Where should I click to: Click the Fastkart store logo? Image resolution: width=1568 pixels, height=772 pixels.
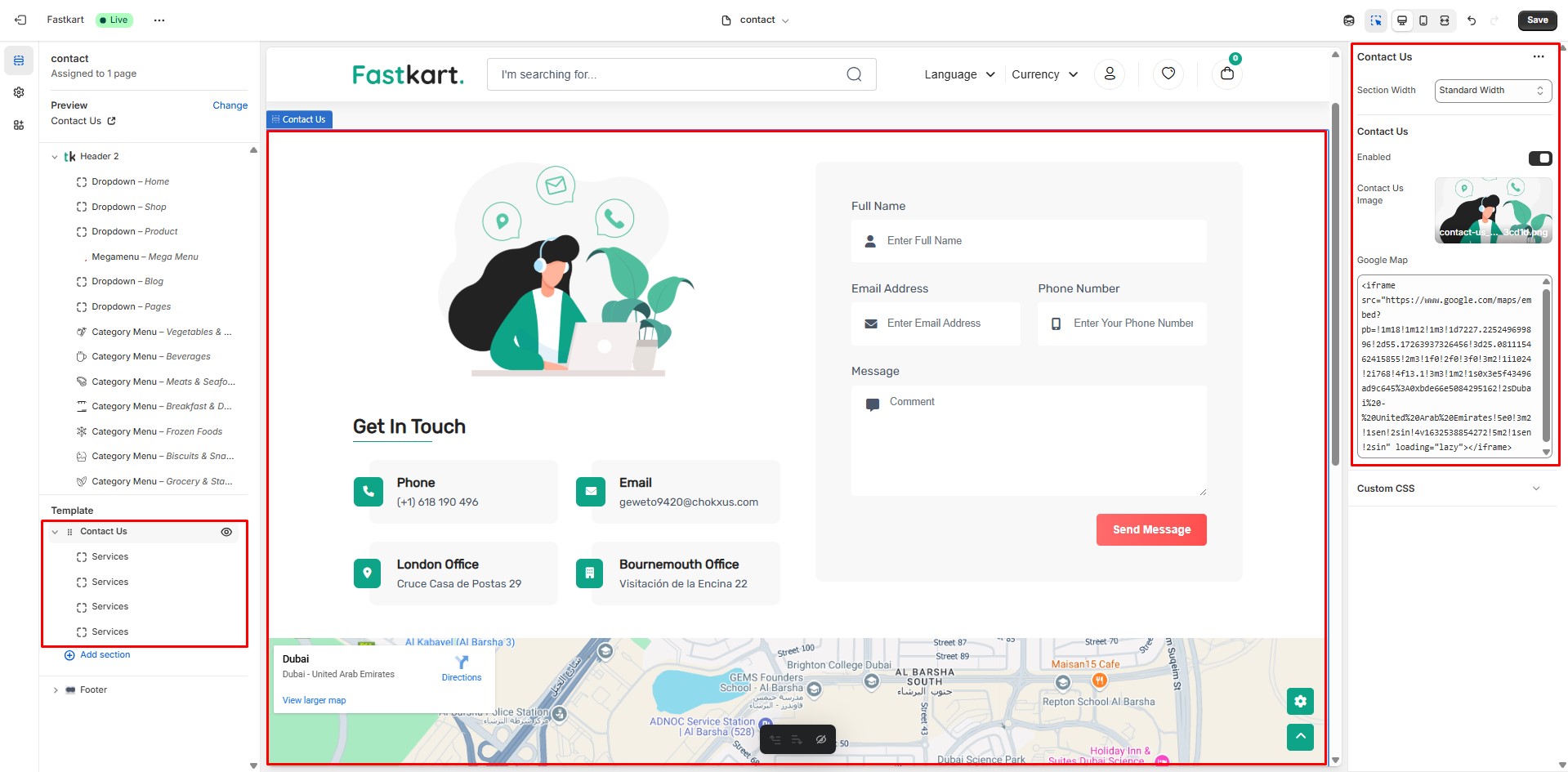click(408, 75)
